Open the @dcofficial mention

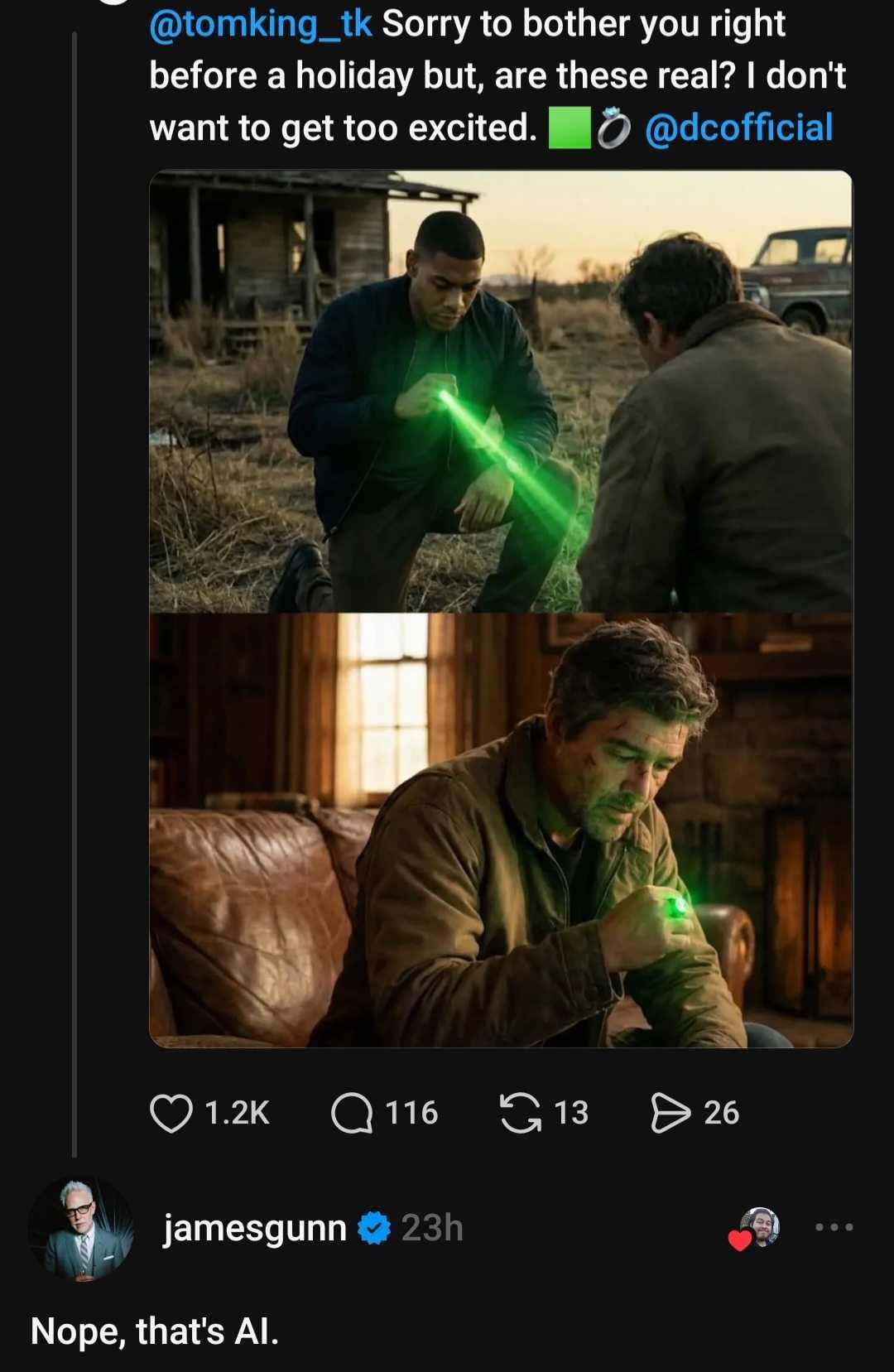[x=738, y=128]
